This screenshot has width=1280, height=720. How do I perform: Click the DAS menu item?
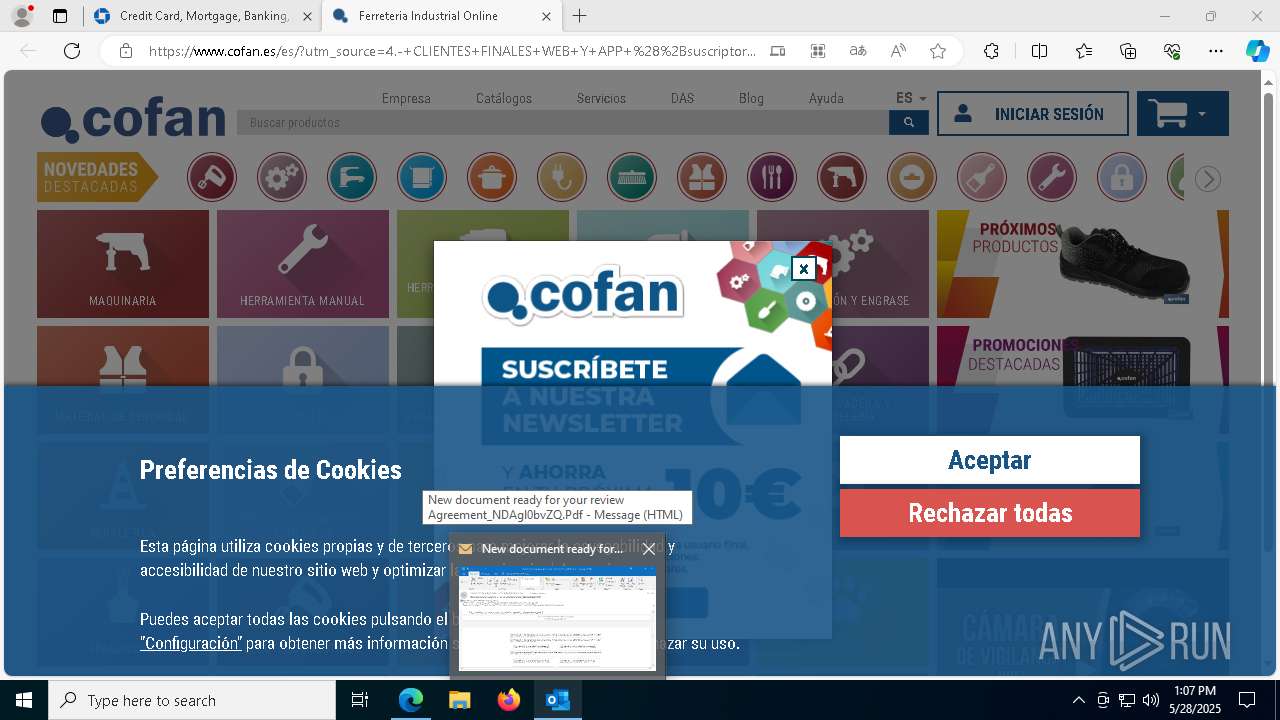click(x=682, y=98)
